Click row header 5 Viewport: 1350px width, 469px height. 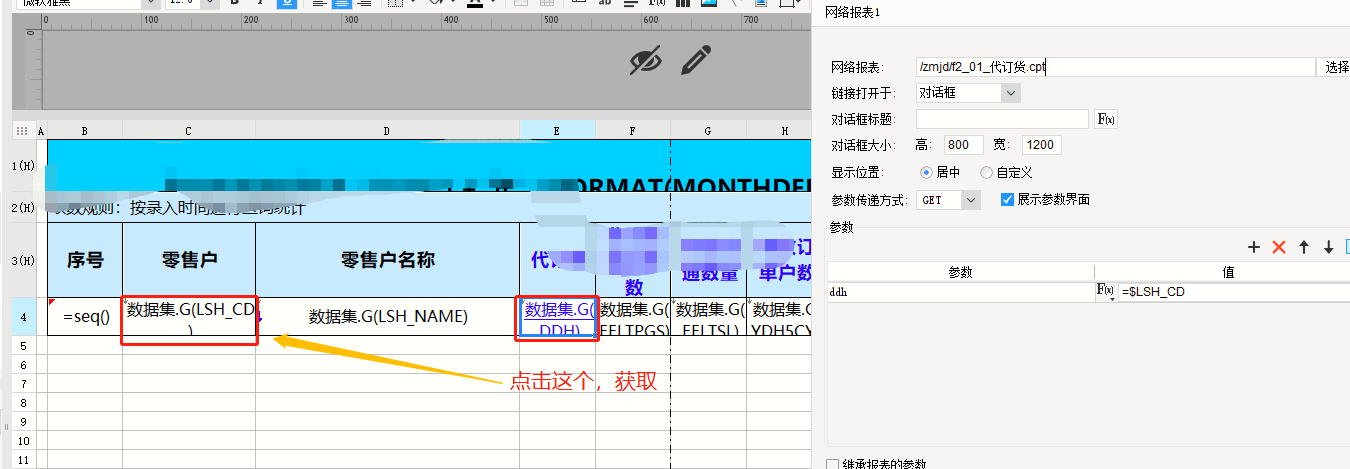[x=23, y=345]
